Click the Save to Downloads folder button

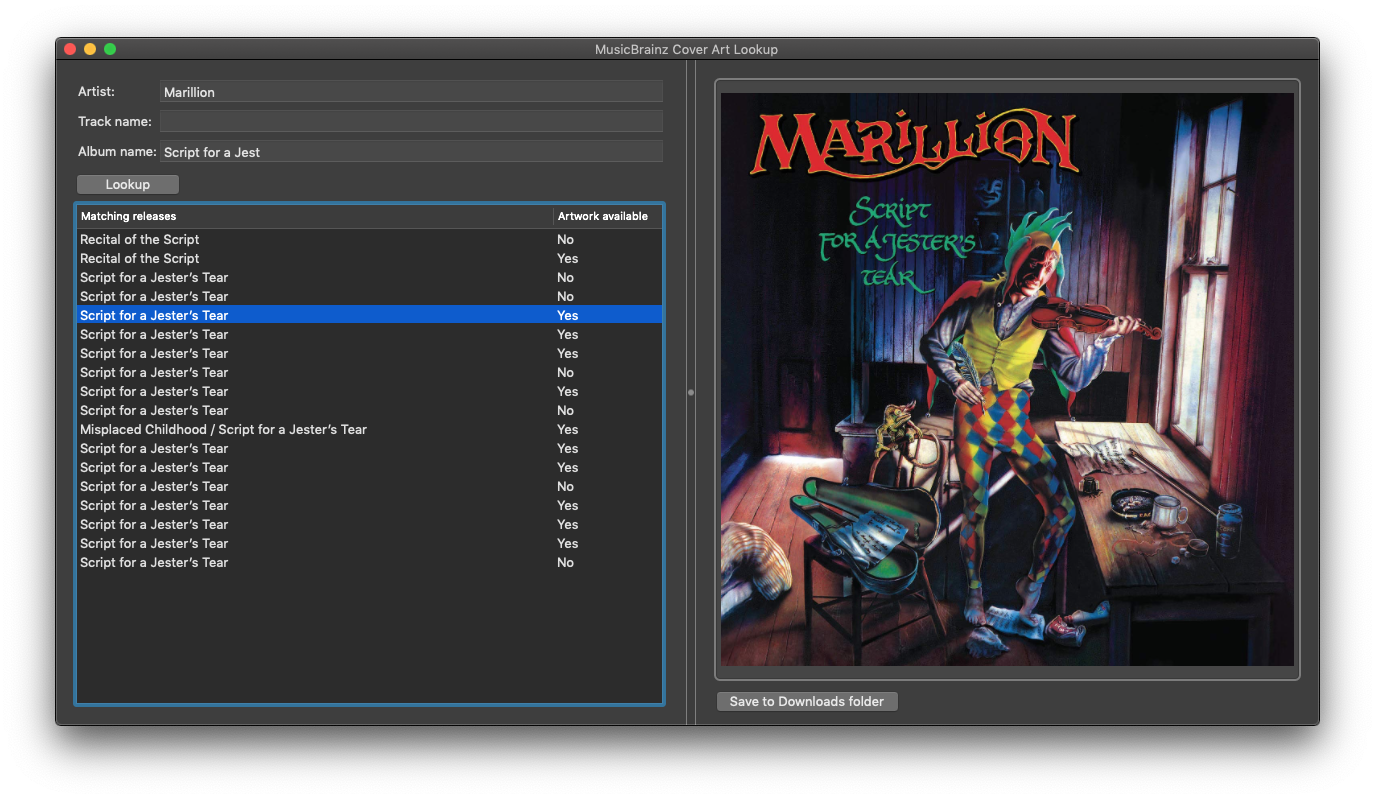click(806, 701)
